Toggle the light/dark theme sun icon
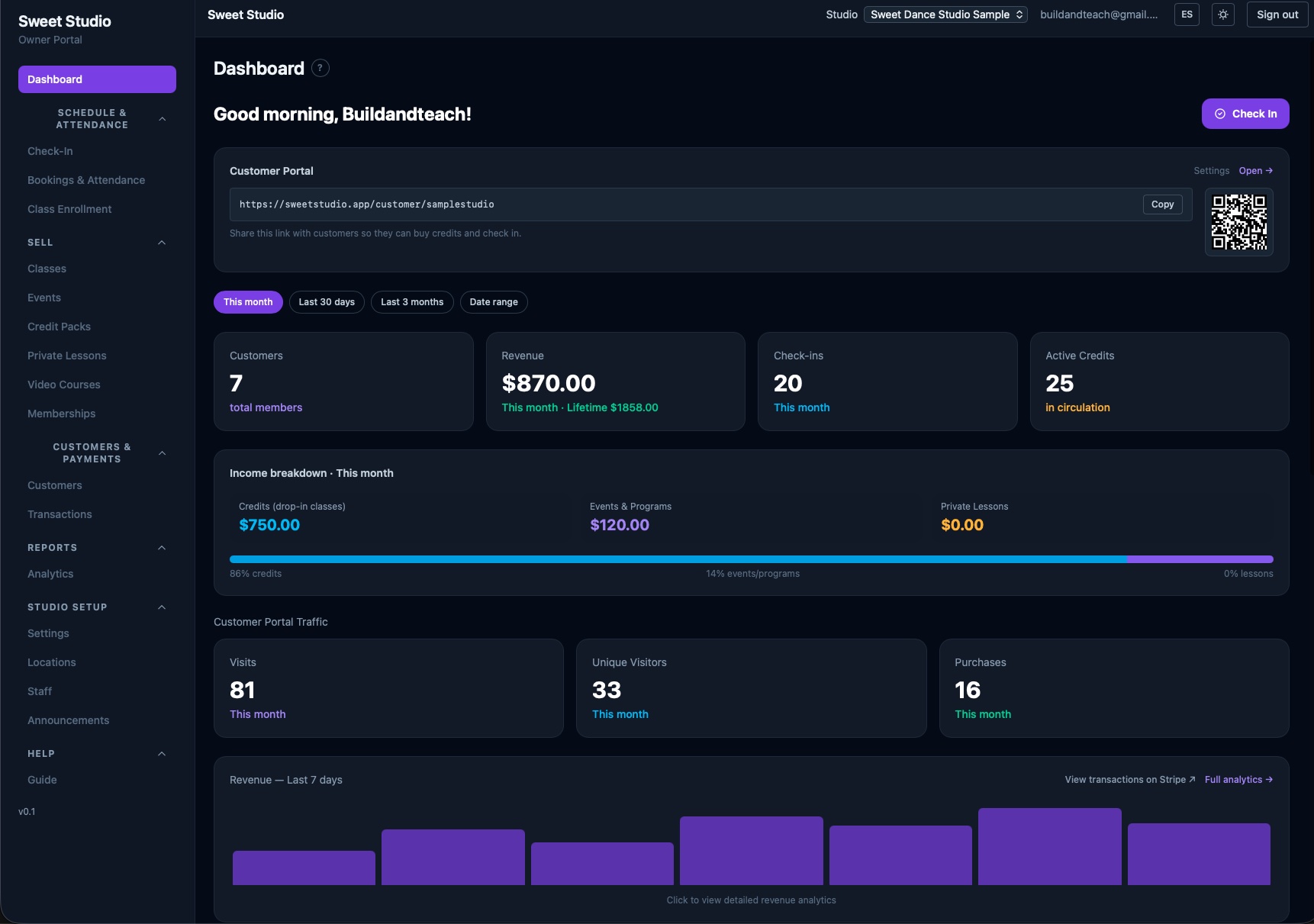 tap(1223, 14)
